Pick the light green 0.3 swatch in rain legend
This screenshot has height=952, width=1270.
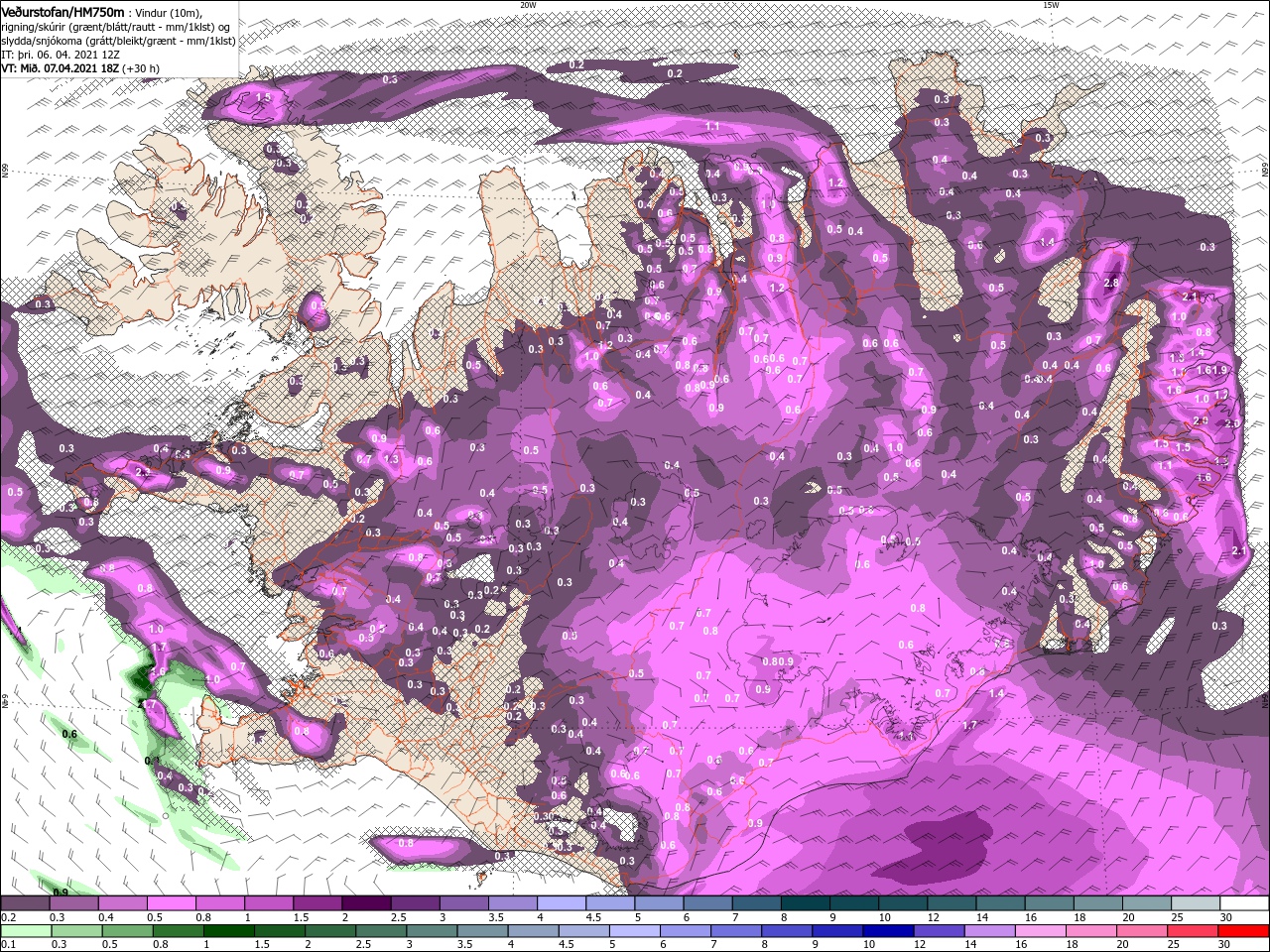click(76, 931)
